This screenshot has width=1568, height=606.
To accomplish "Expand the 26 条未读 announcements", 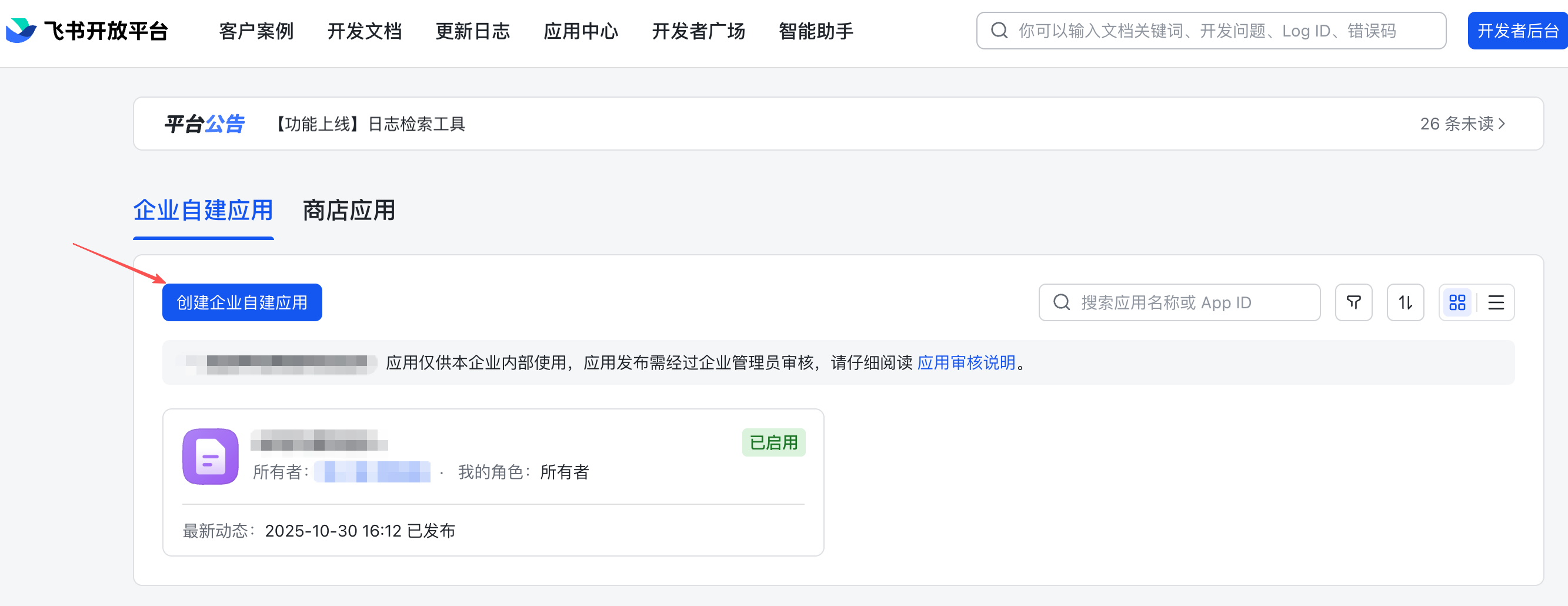I will (1462, 124).
